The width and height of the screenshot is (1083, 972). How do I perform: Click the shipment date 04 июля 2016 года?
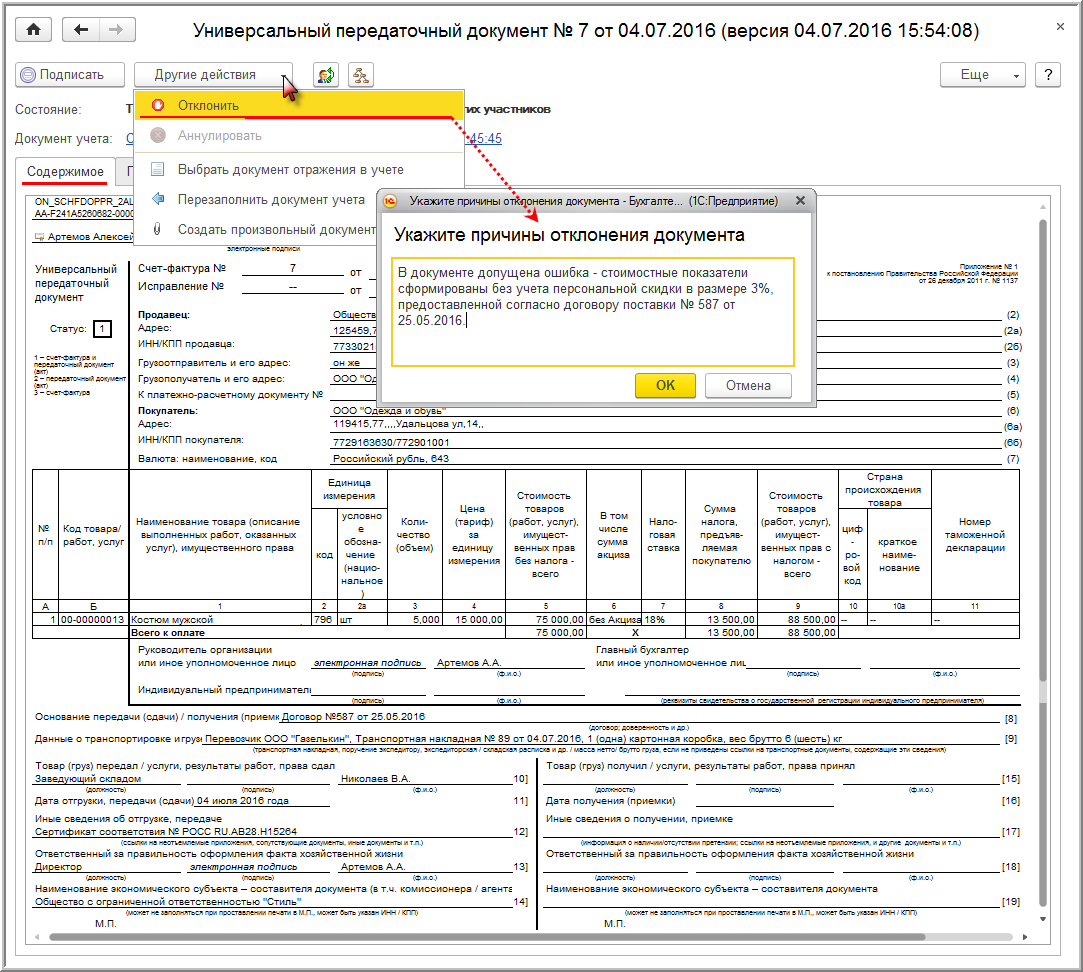pos(242,801)
